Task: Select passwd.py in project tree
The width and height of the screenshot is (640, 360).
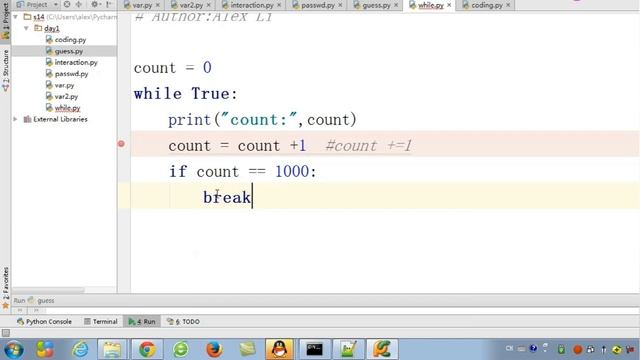Action: (71, 74)
